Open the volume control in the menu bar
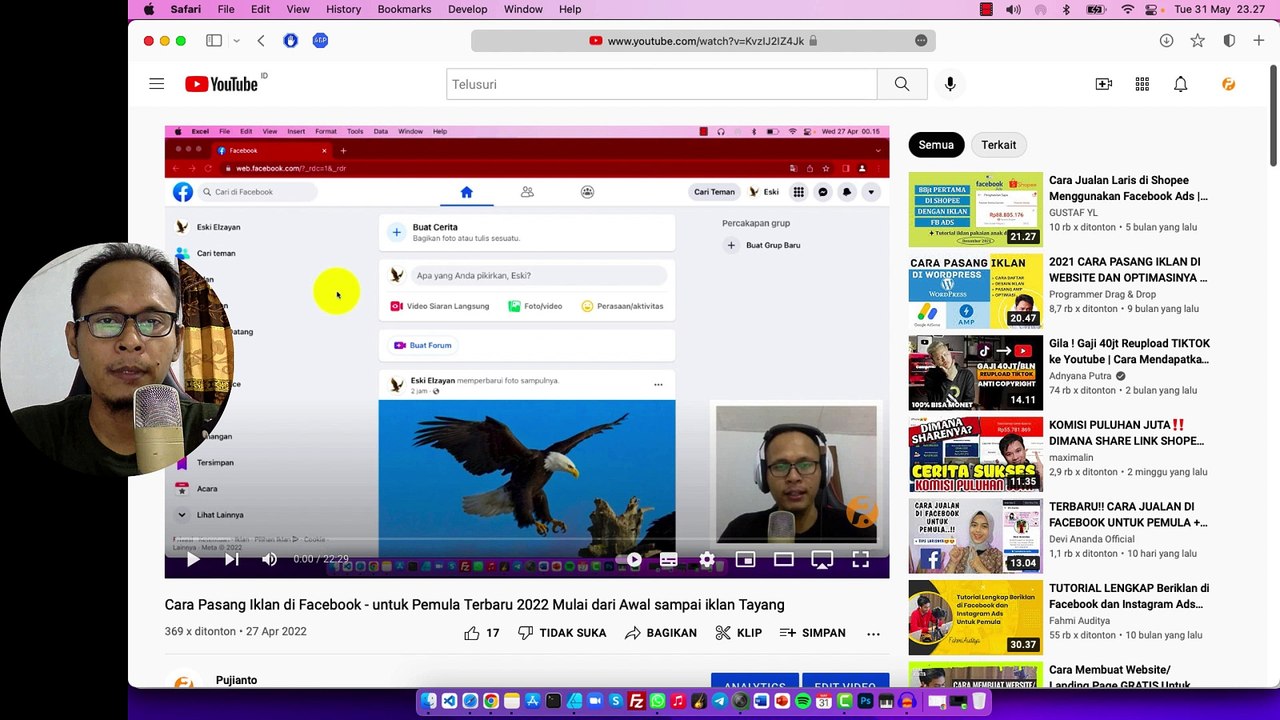 point(1013,9)
